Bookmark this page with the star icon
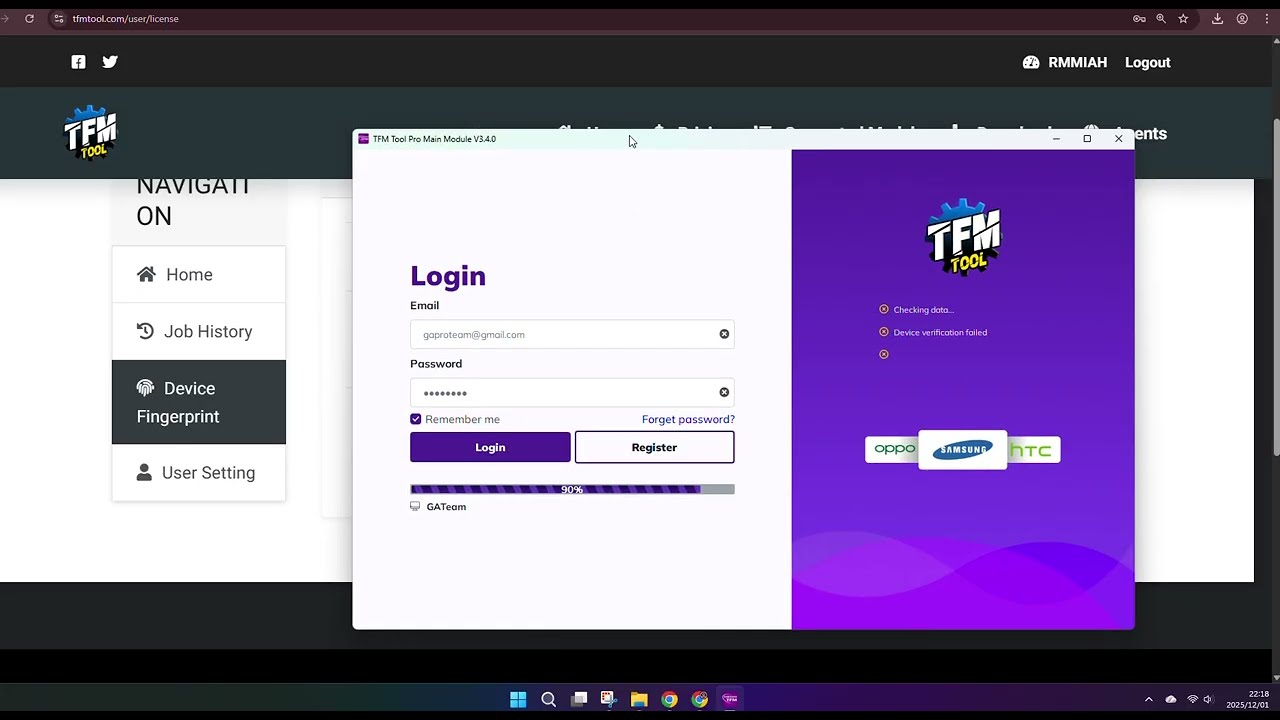 coord(1183,18)
